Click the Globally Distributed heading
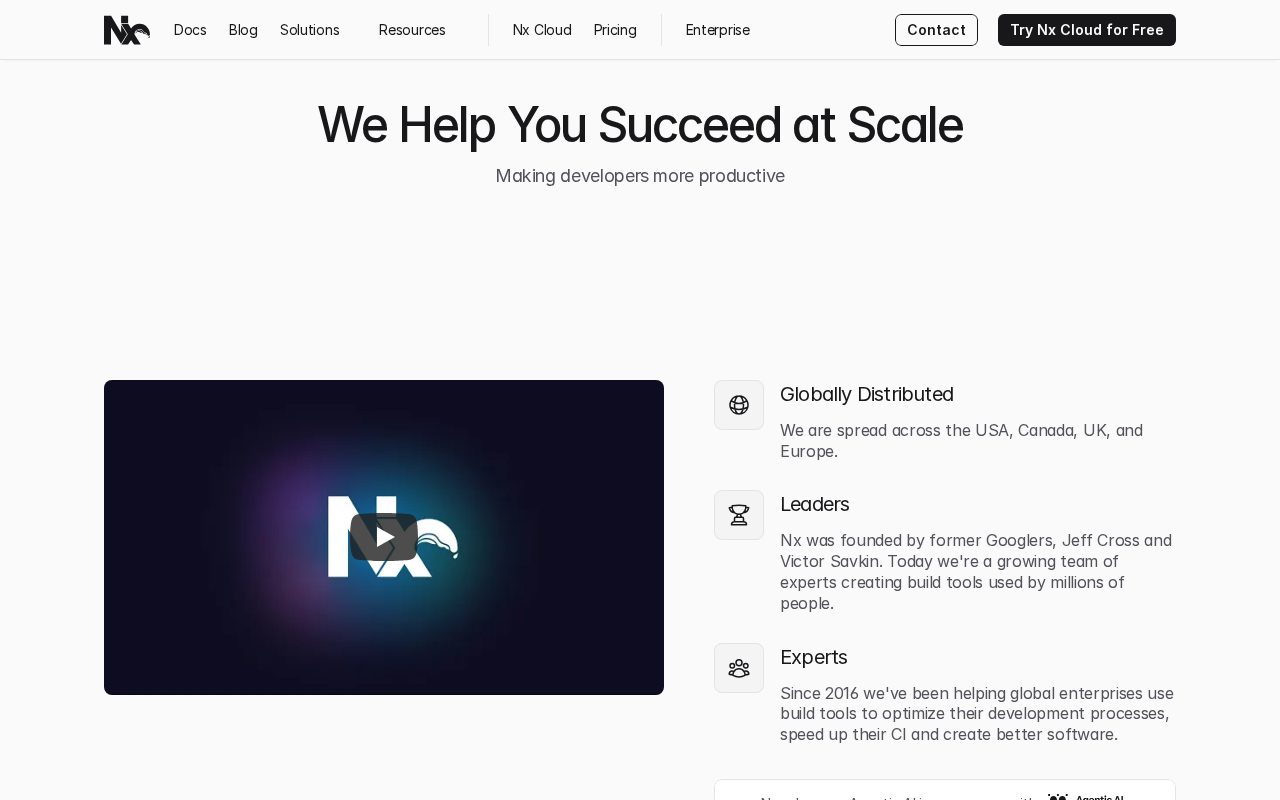Viewport: 1280px width, 800px height. (x=867, y=394)
